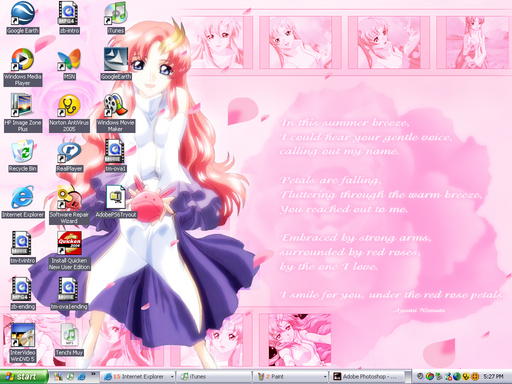This screenshot has width=512, height=384.
Task: Click the 5:27 PM system clock
Action: [493, 377]
